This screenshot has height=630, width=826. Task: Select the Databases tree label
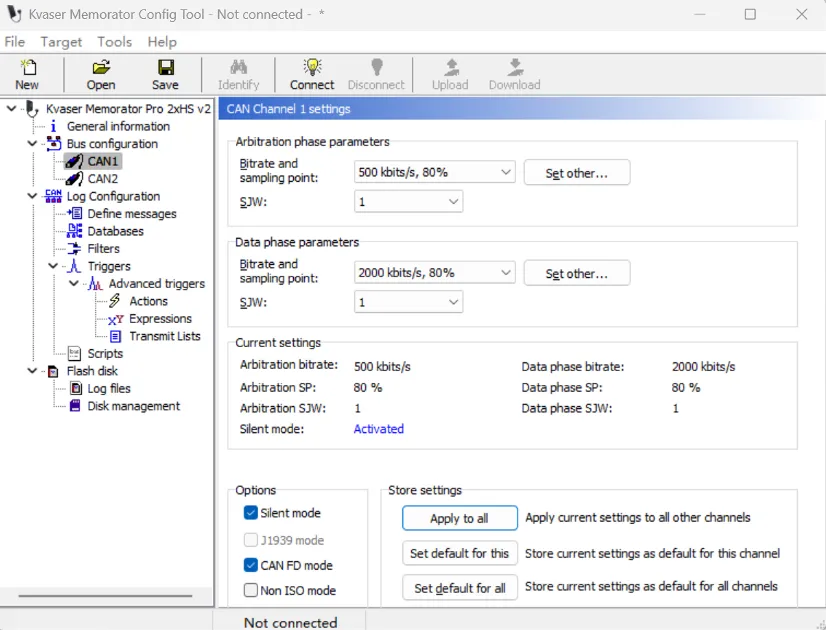point(115,231)
